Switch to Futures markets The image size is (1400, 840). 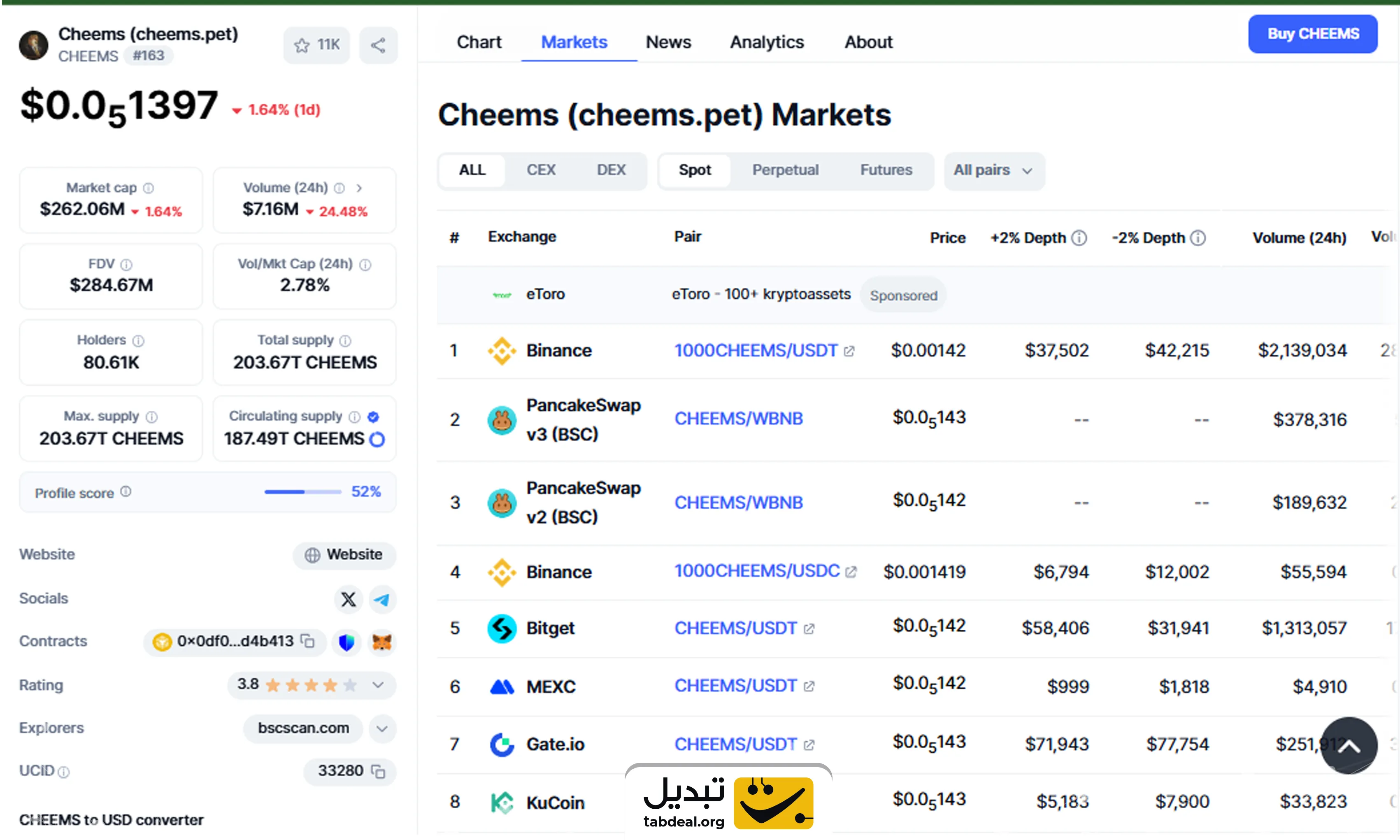[x=886, y=170]
